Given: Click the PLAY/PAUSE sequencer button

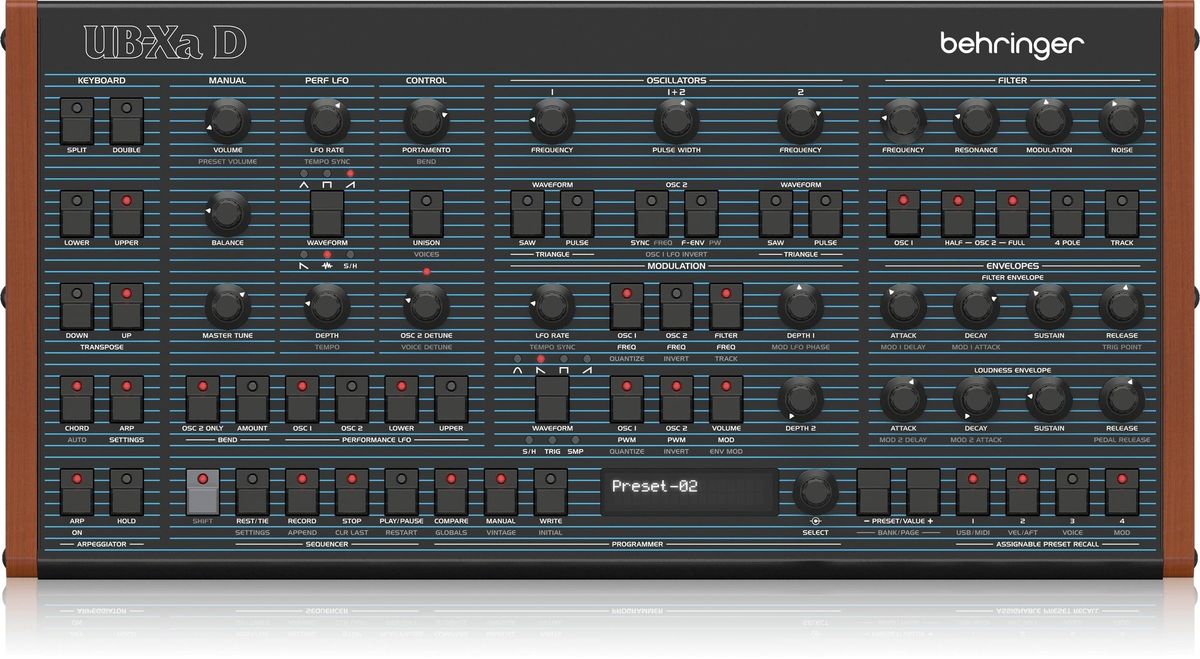Looking at the screenshot, I should coord(402,491).
